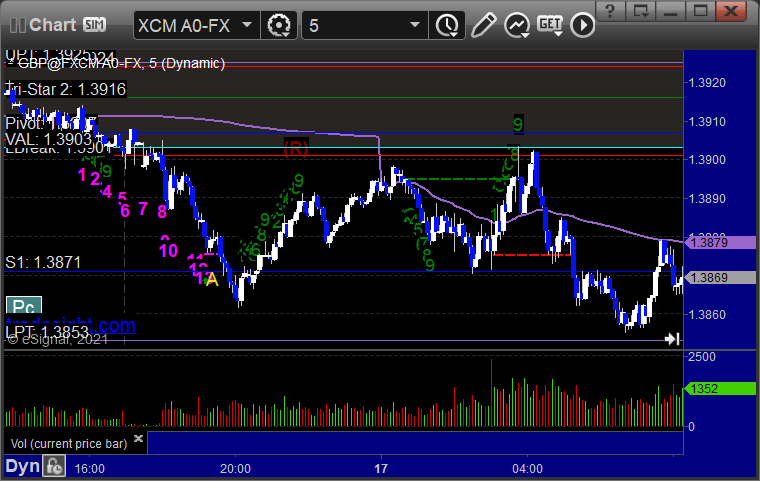
Task: Close the Vol (current price bar) study panel
Action: [138, 438]
